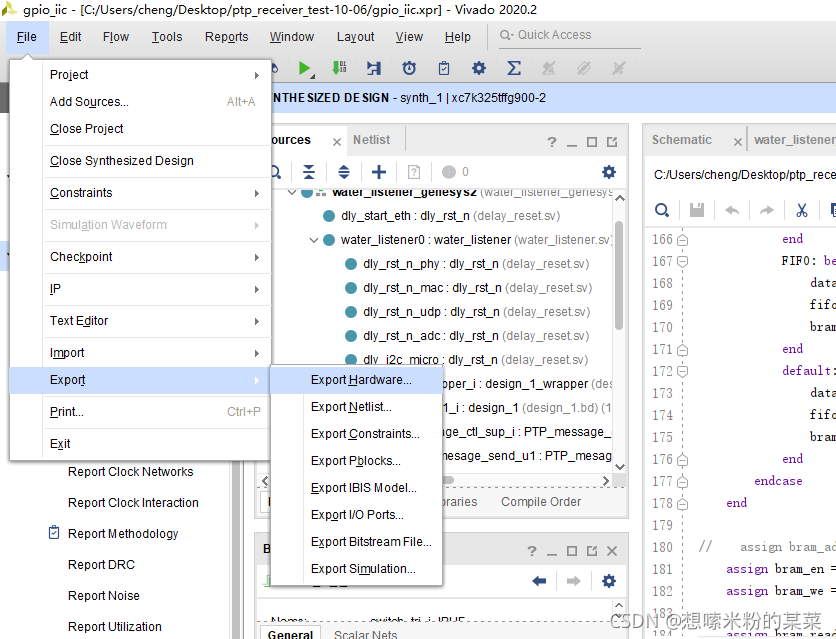Viewport: 836px width, 639px height.
Task: Toggle code fold marker at line 167
Action: pyautogui.click(x=682, y=261)
